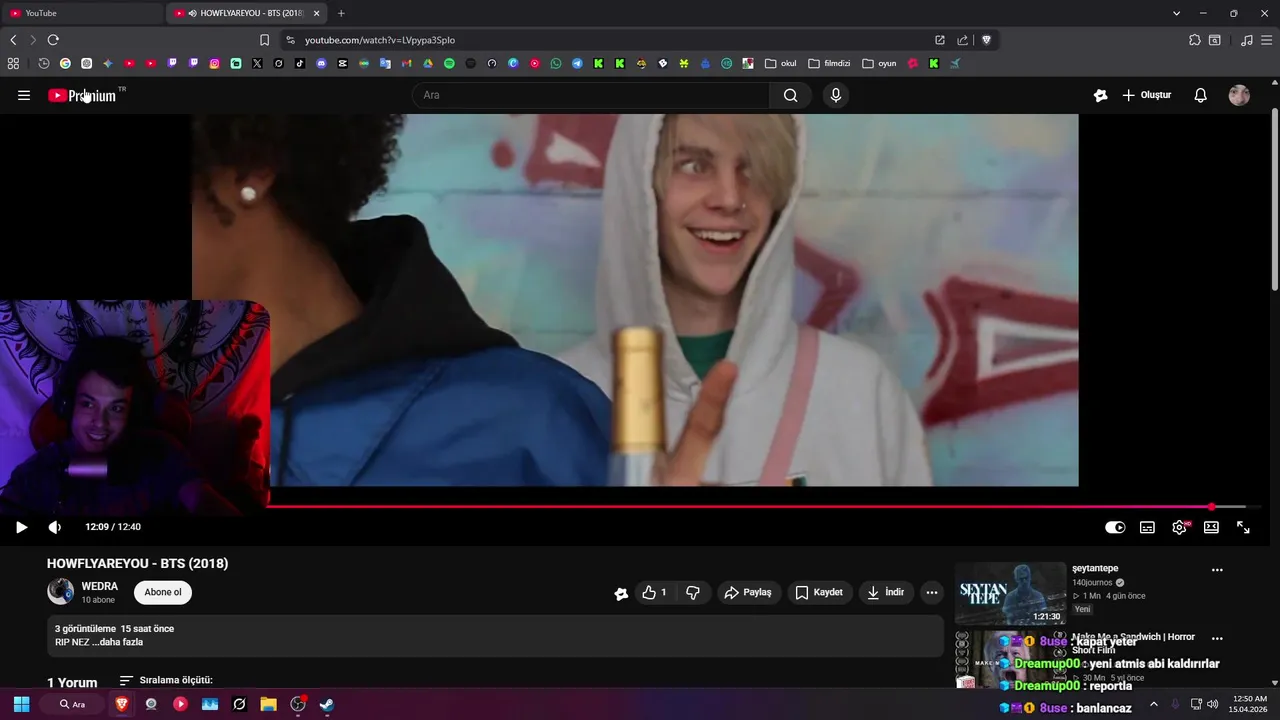
Task: Open Sıralama ölçütü sort dropdown
Action: 166,680
